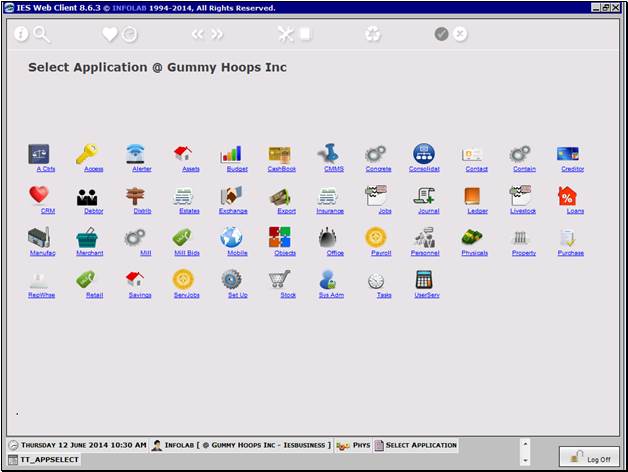Viewport: 628px width, 472px height.
Task: Click the Insurance link
Action: 330,211
